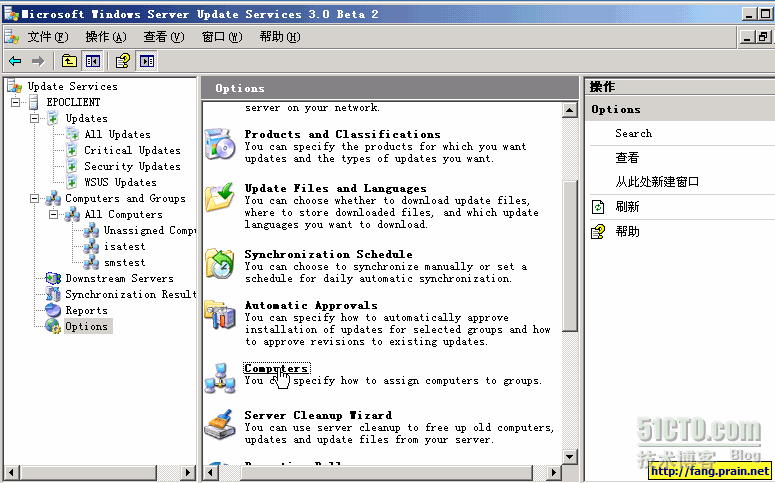Open All Updates in tree
This screenshot has width=775, height=483.
click(117, 134)
